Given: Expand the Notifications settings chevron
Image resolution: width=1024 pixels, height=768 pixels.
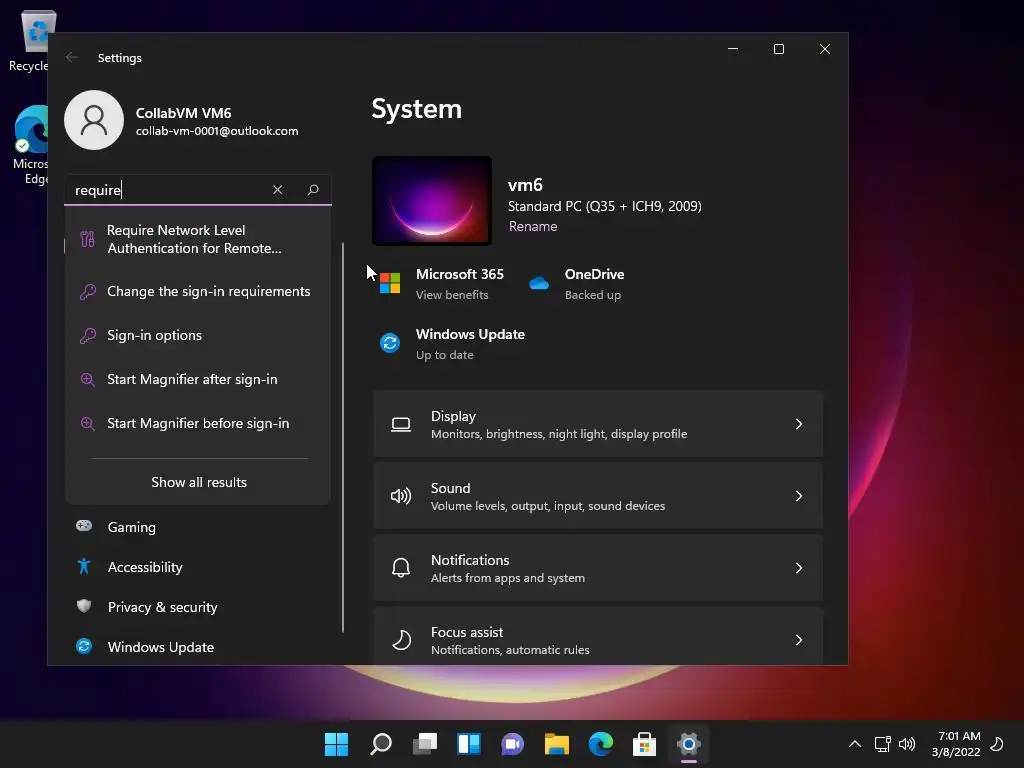Looking at the screenshot, I should pos(799,568).
